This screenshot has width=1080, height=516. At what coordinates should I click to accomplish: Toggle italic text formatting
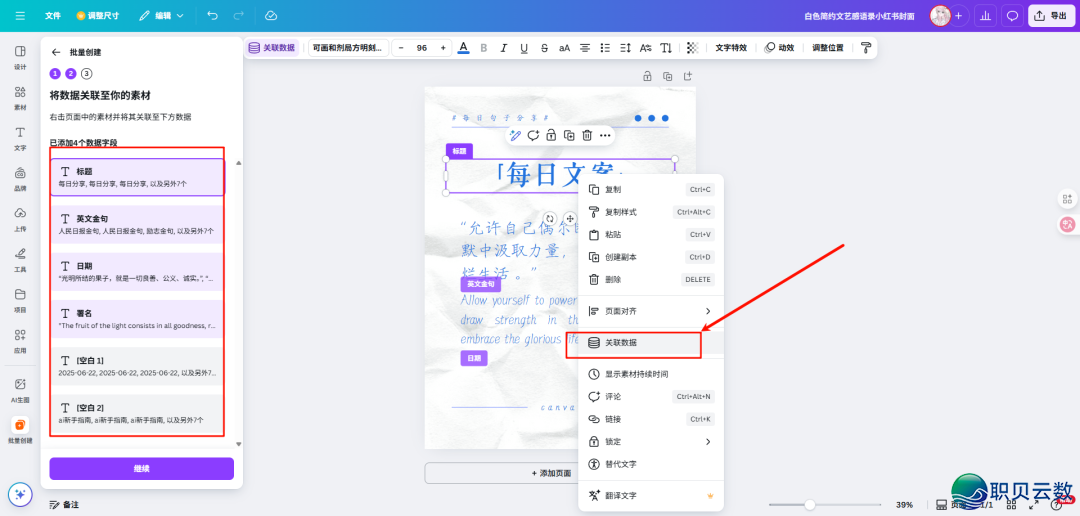(x=504, y=48)
